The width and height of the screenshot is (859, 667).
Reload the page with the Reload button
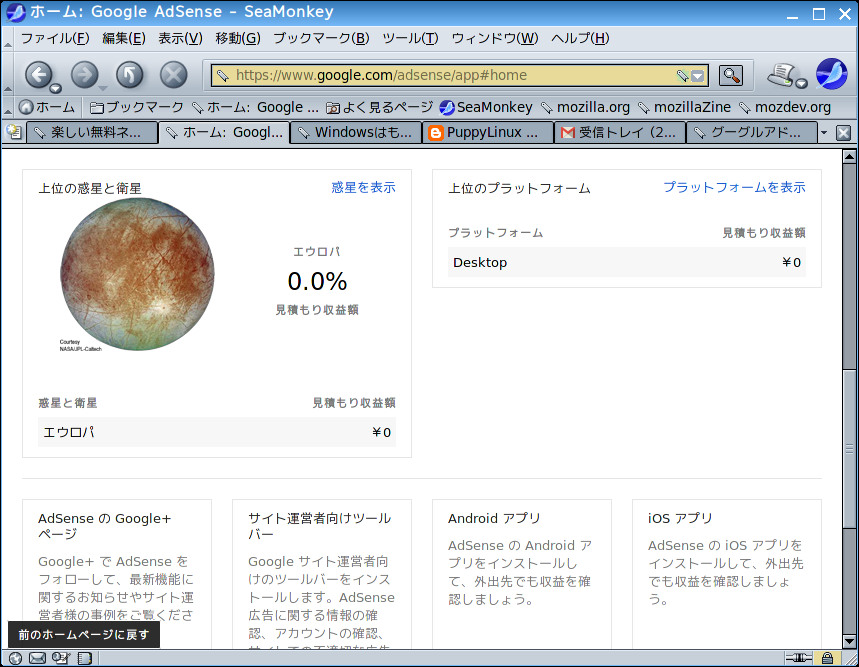[129, 75]
